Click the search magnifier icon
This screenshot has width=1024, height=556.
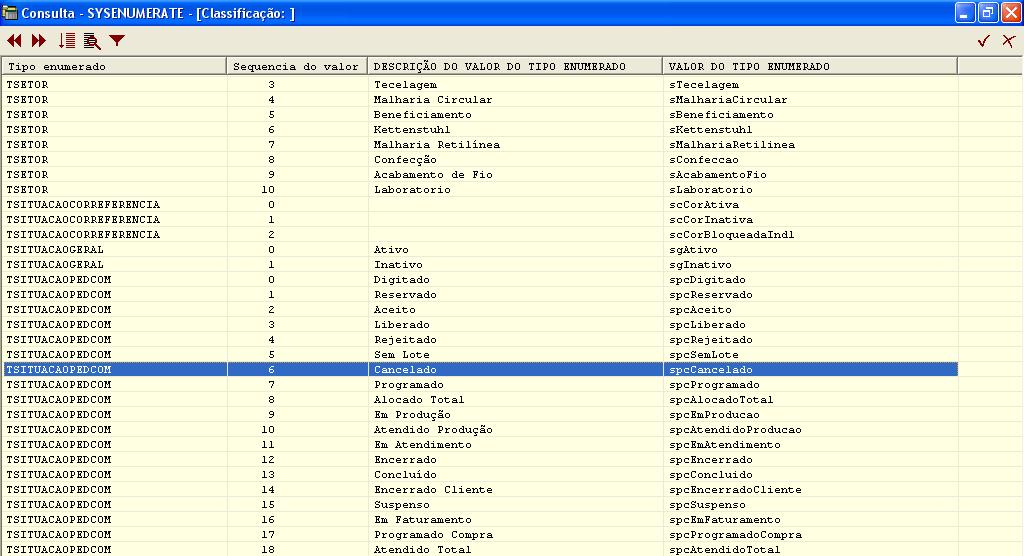[92, 41]
